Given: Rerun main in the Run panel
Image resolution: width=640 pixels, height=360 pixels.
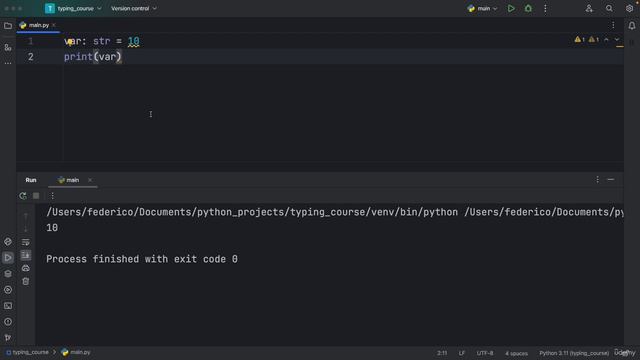Looking at the screenshot, I should (x=23, y=196).
